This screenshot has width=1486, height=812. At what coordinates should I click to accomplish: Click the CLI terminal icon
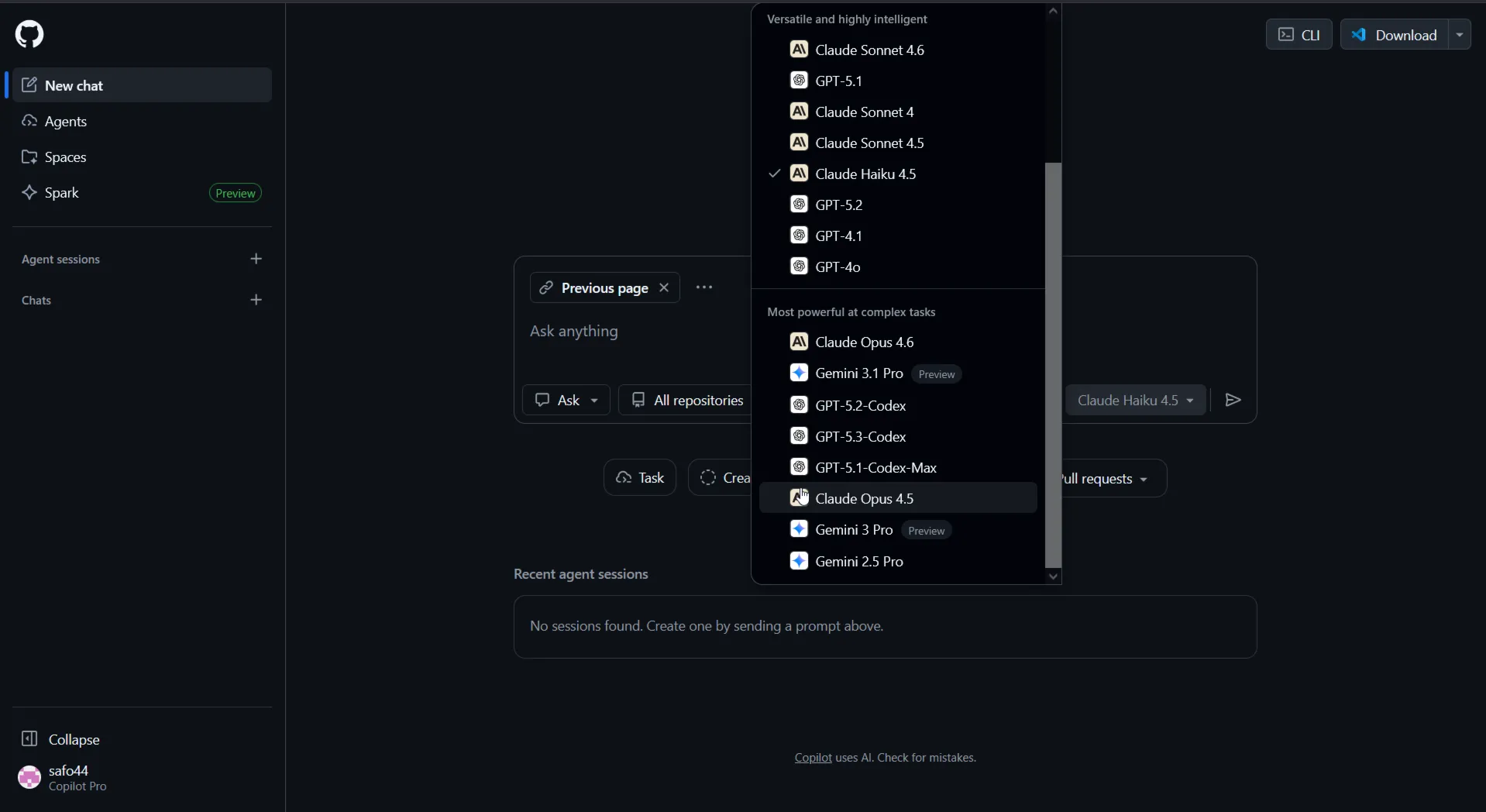point(1286,35)
